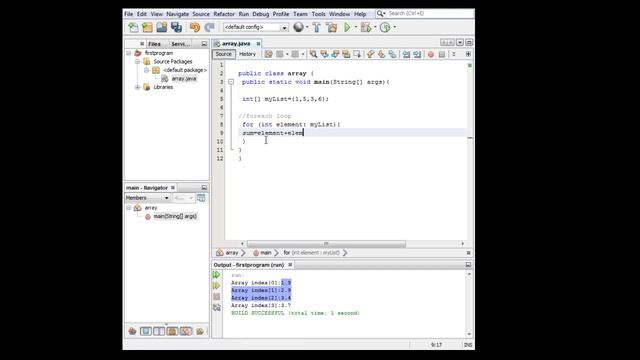Open the Run Project dropdown arrow
640x360 pixels.
click(356, 27)
